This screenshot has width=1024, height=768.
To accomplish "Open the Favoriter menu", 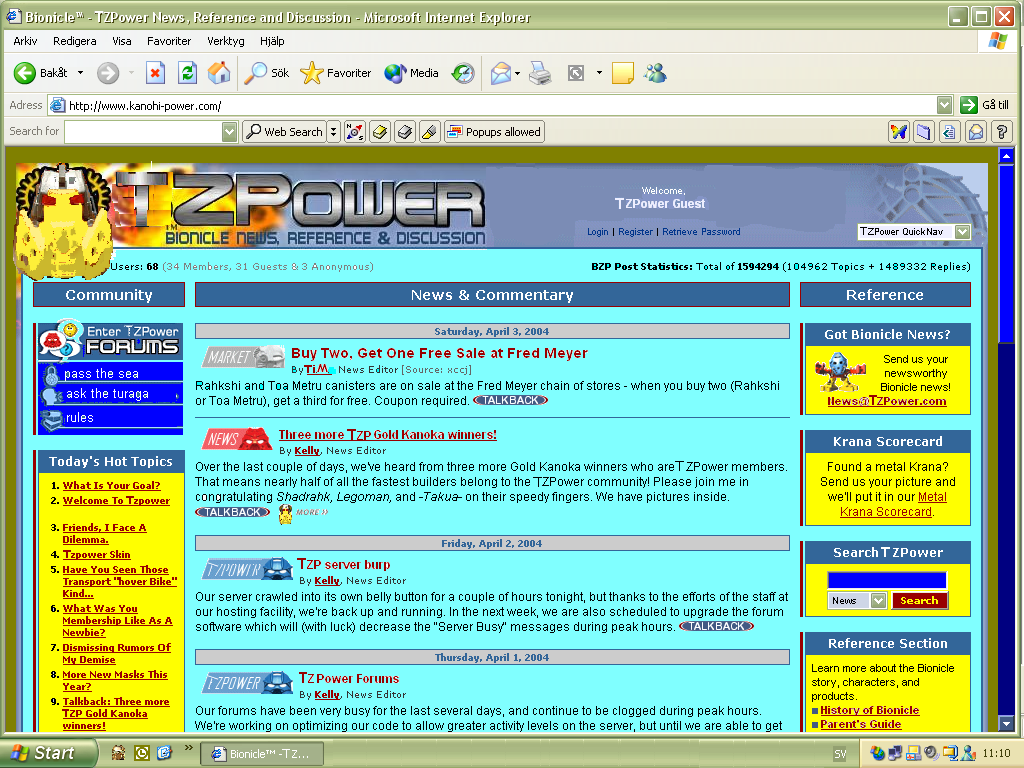I will click(168, 41).
